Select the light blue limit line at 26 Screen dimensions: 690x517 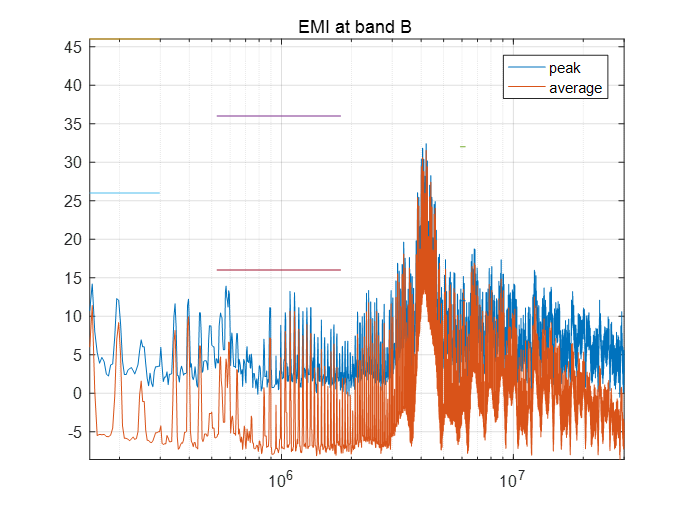pos(124,193)
